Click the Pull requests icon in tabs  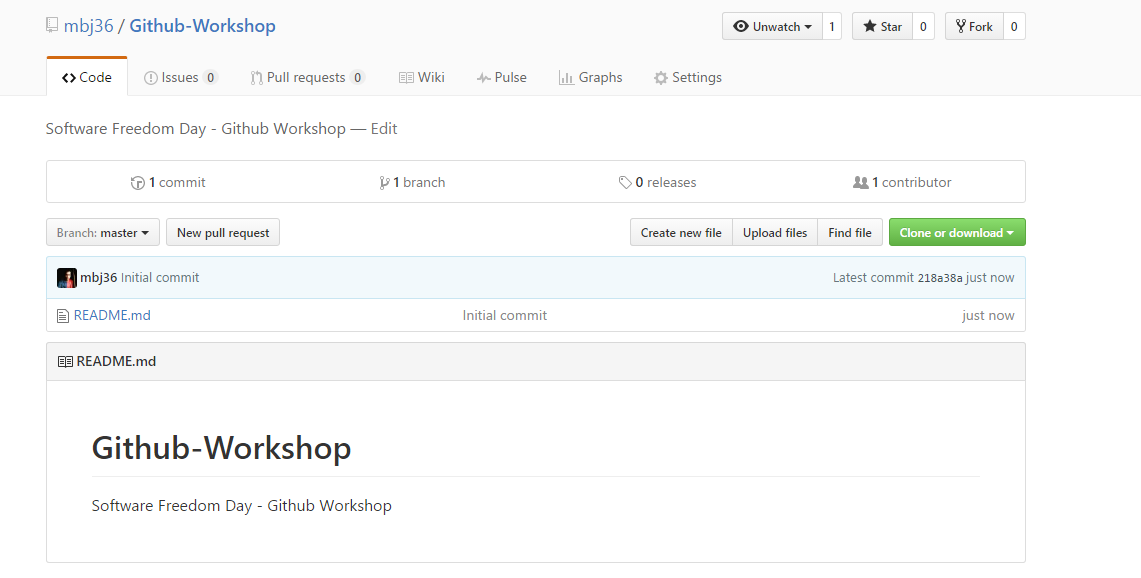pos(256,78)
